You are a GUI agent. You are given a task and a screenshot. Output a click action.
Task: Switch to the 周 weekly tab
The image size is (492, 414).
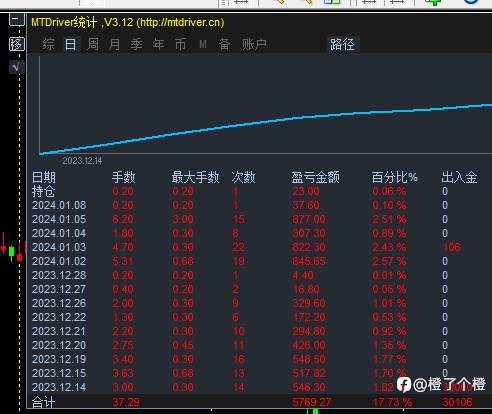point(93,44)
